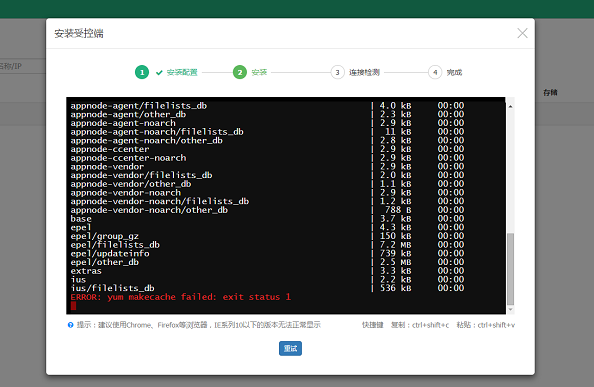Click the extras repository line
The width and height of the screenshot is (594, 387).
click(86, 271)
